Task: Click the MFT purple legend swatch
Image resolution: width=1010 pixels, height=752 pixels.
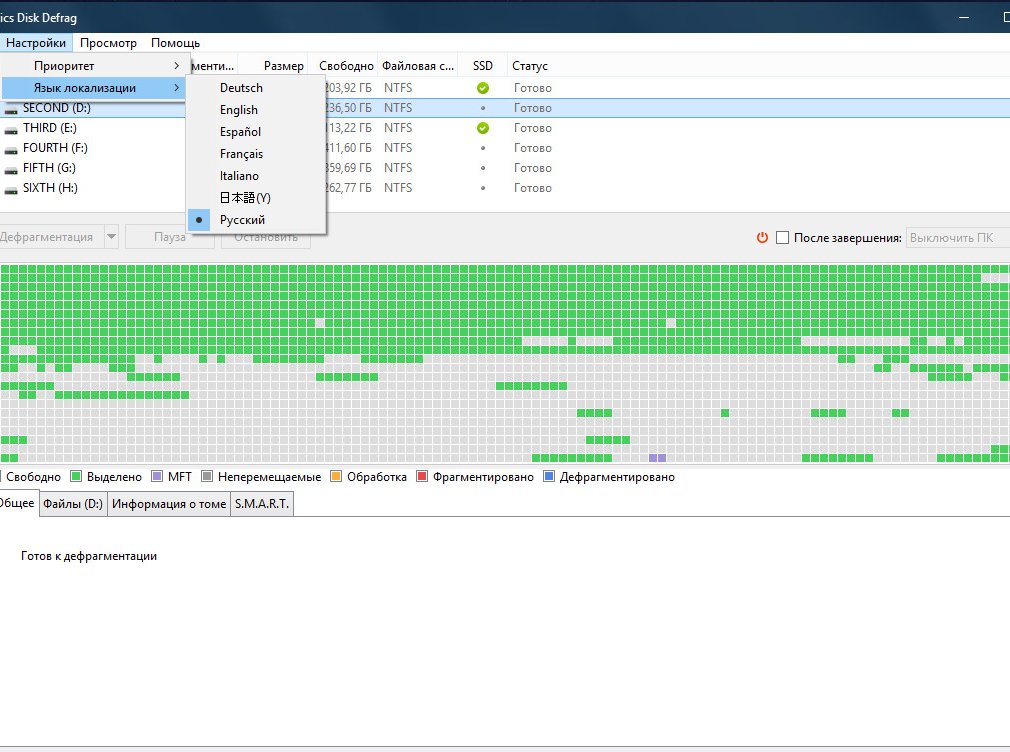Action: [x=157, y=476]
